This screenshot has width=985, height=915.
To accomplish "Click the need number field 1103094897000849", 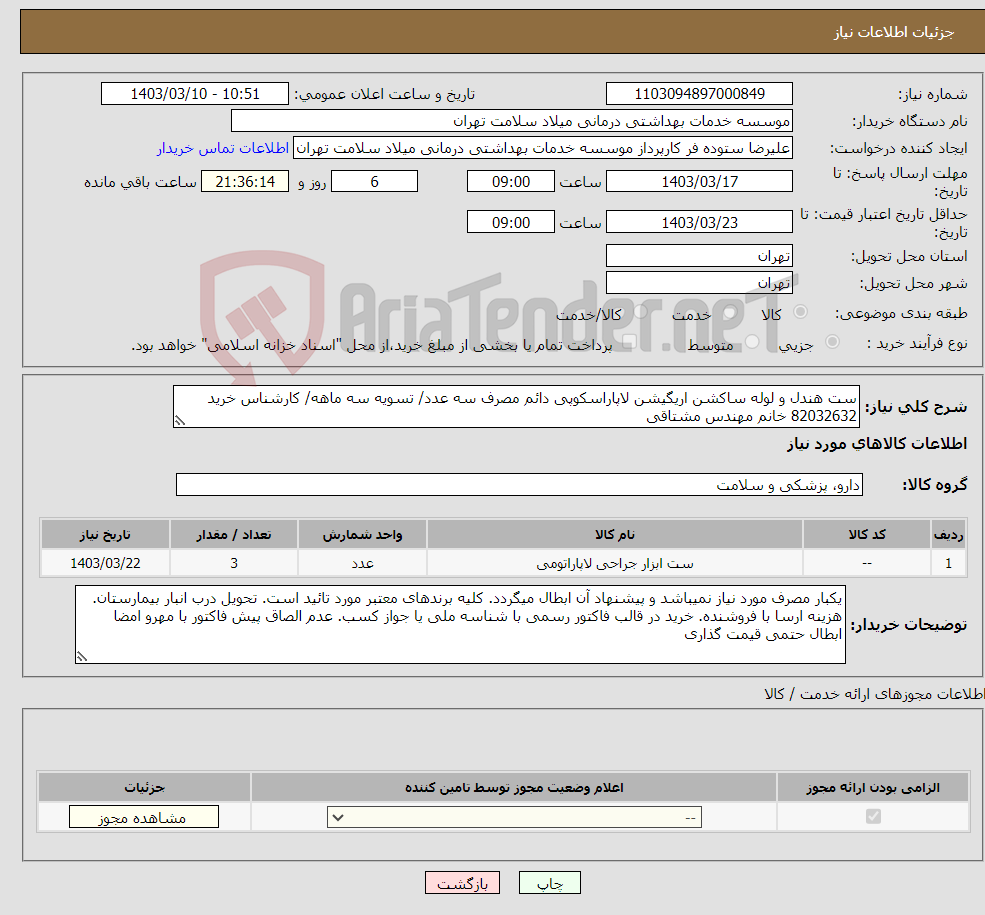I will tap(699, 94).
